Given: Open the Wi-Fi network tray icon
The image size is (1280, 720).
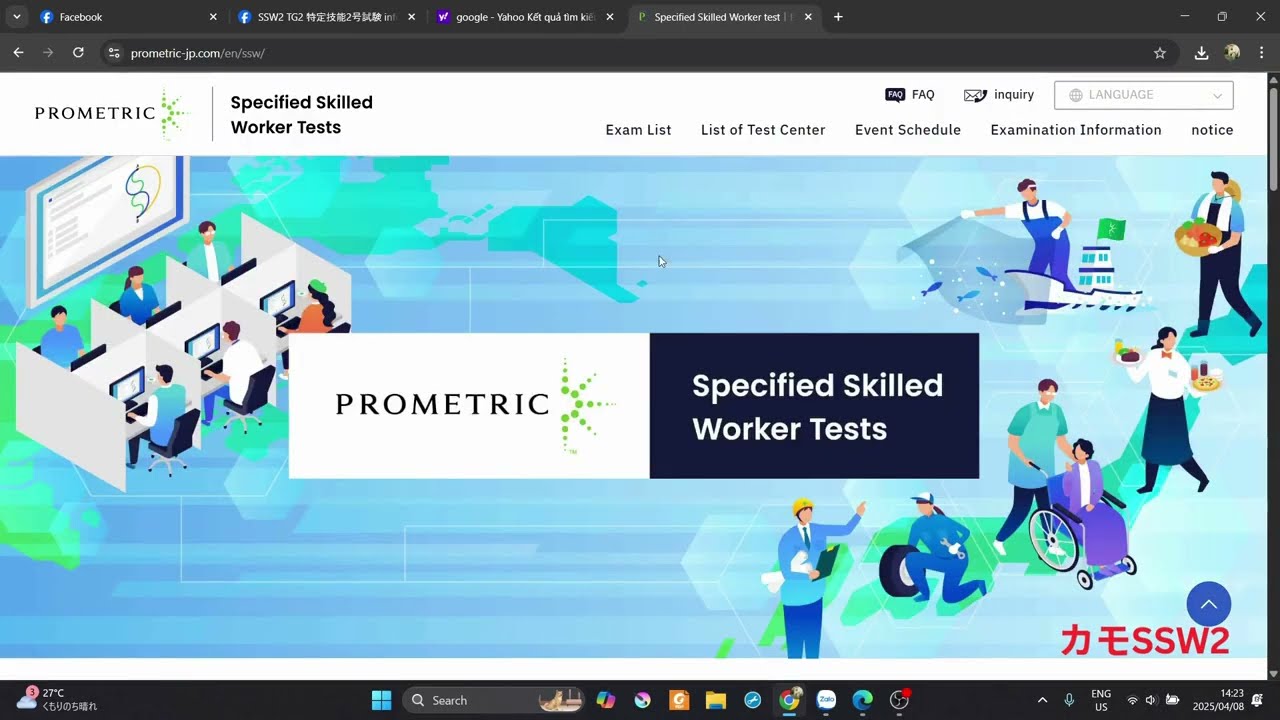Looking at the screenshot, I should [1132, 700].
